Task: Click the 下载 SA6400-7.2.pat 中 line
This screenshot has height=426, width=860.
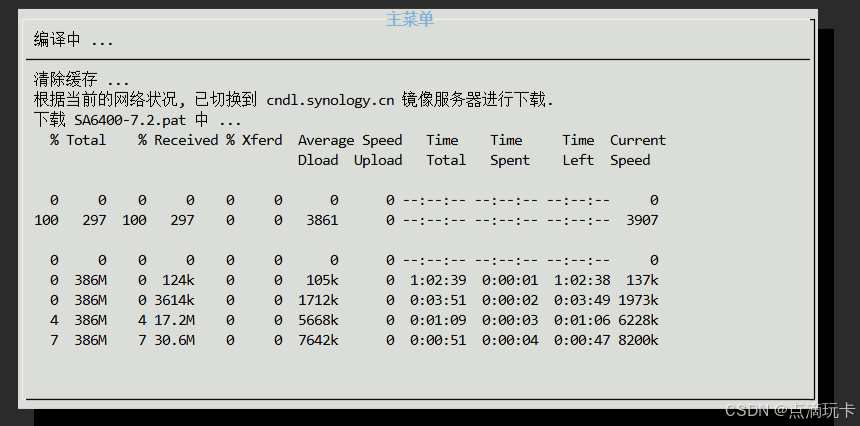Action: 137,120
